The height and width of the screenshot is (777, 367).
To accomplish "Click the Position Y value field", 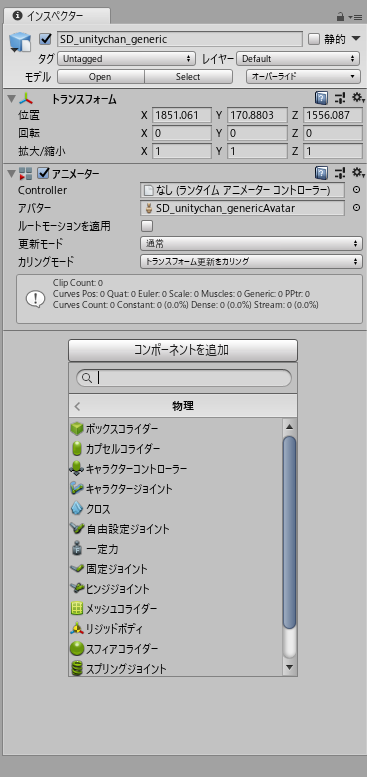I will [257, 115].
